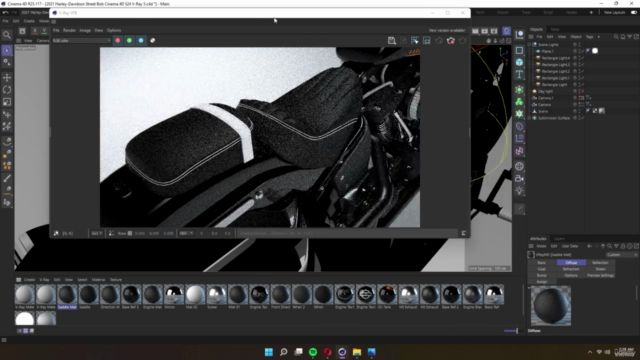
Task: Open the VFB color space dropdown in status bar
Action: pos(186,233)
